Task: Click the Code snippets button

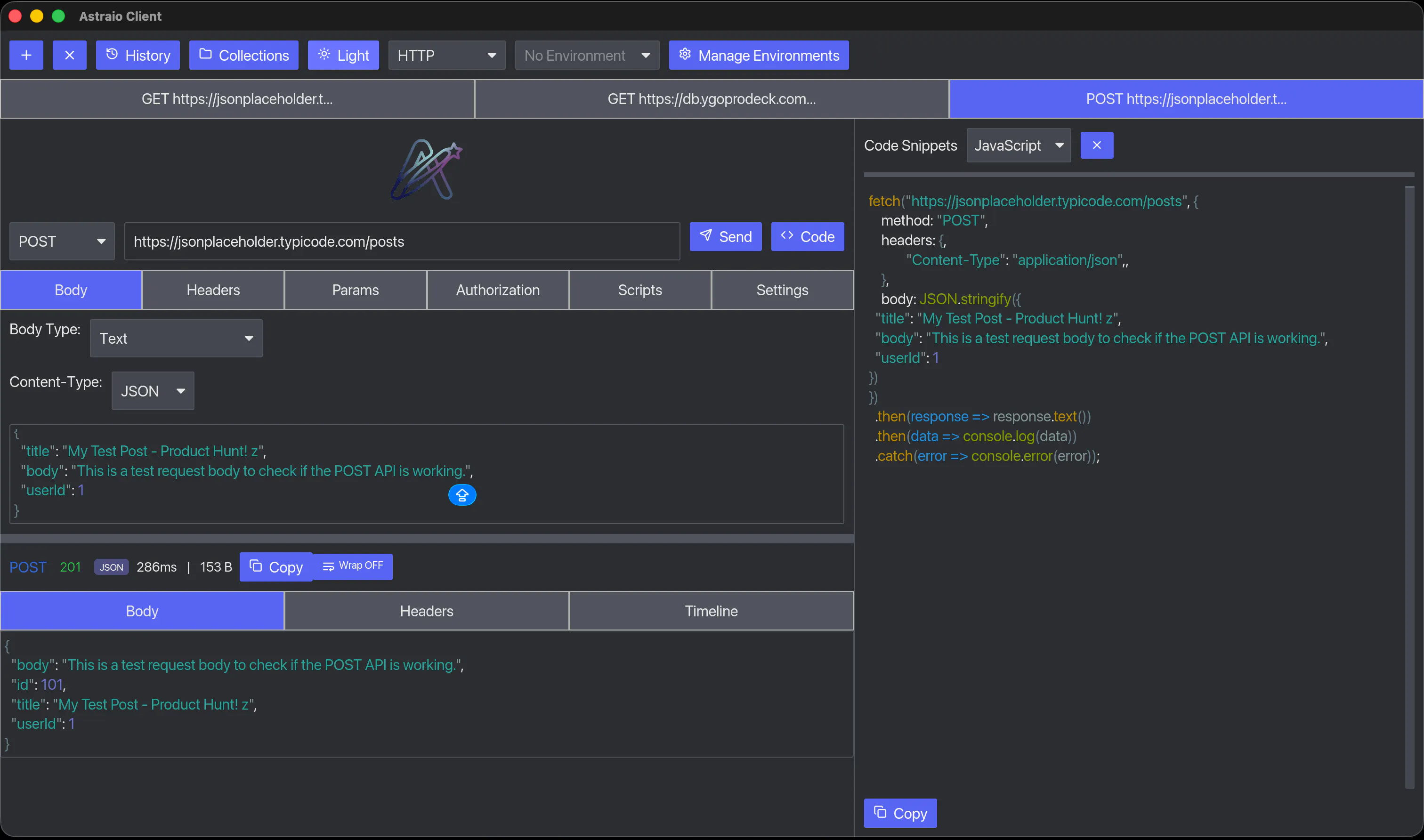Action: [x=807, y=237]
